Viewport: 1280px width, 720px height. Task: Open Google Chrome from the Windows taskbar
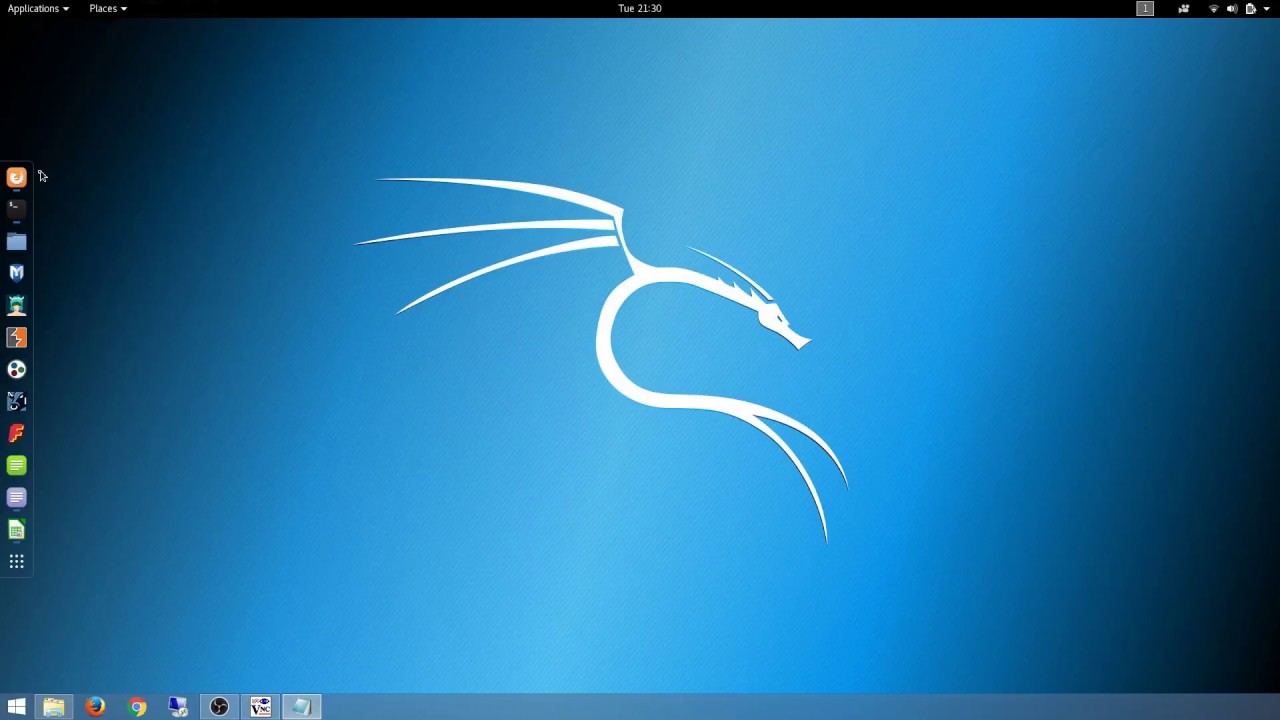click(137, 707)
